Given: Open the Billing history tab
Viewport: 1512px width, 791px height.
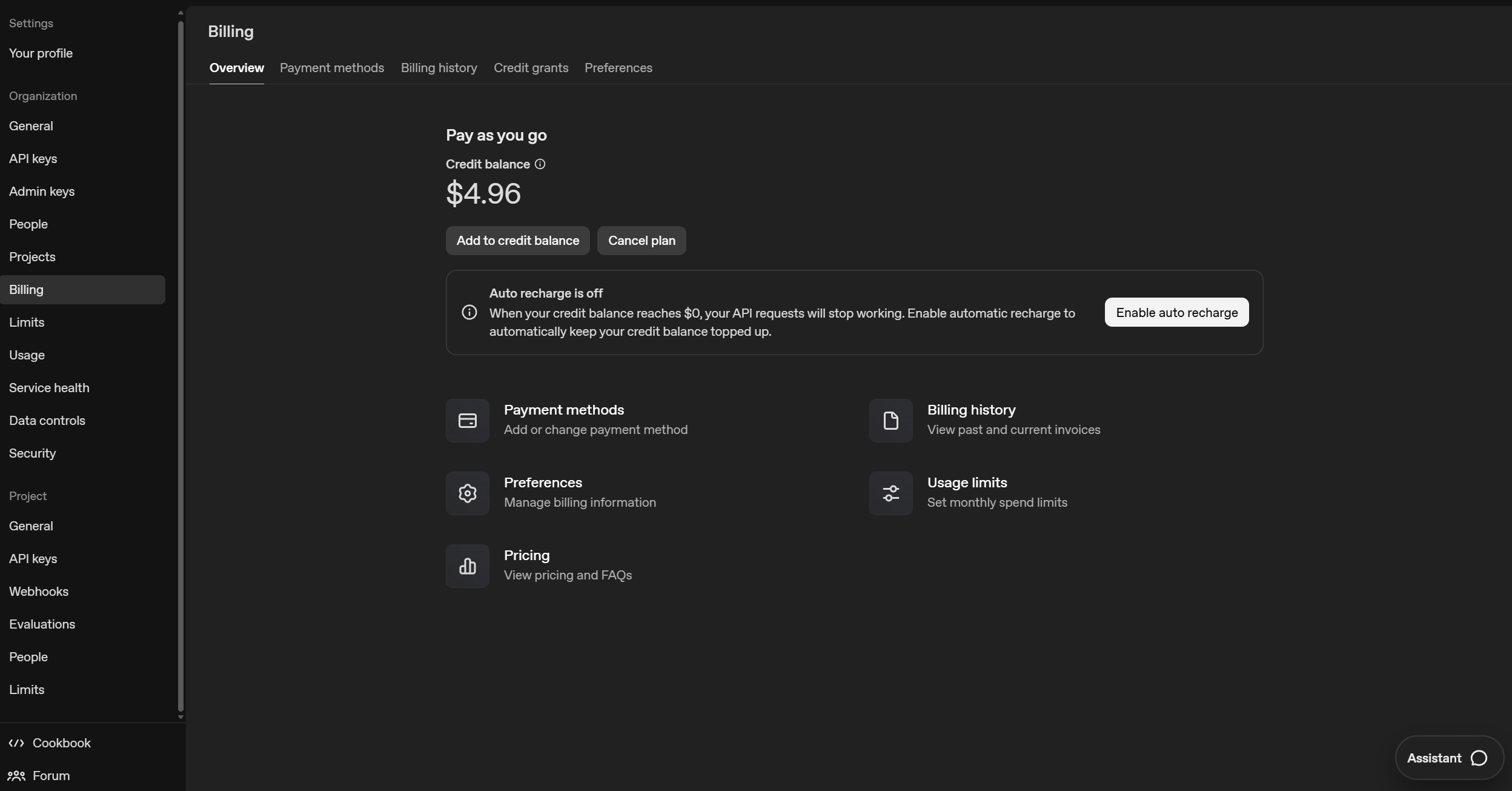Looking at the screenshot, I should coord(439,68).
